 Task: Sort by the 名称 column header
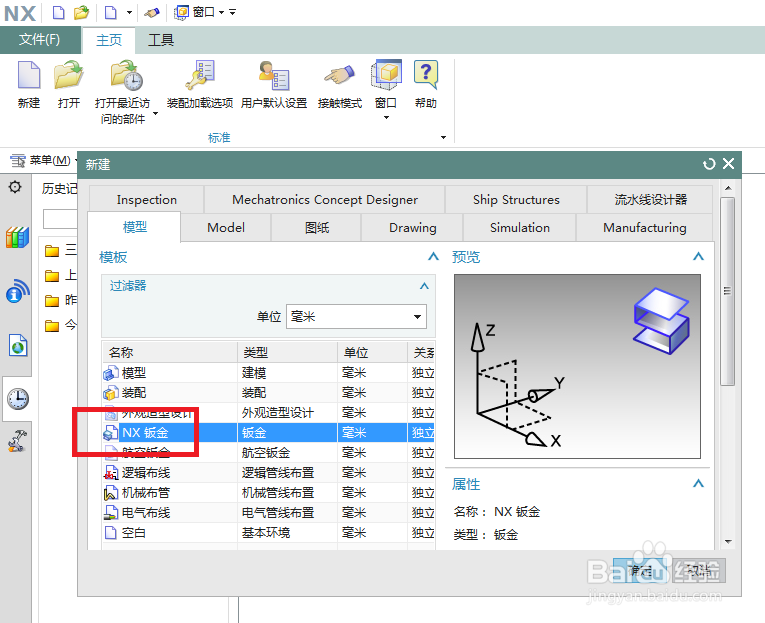pos(170,352)
